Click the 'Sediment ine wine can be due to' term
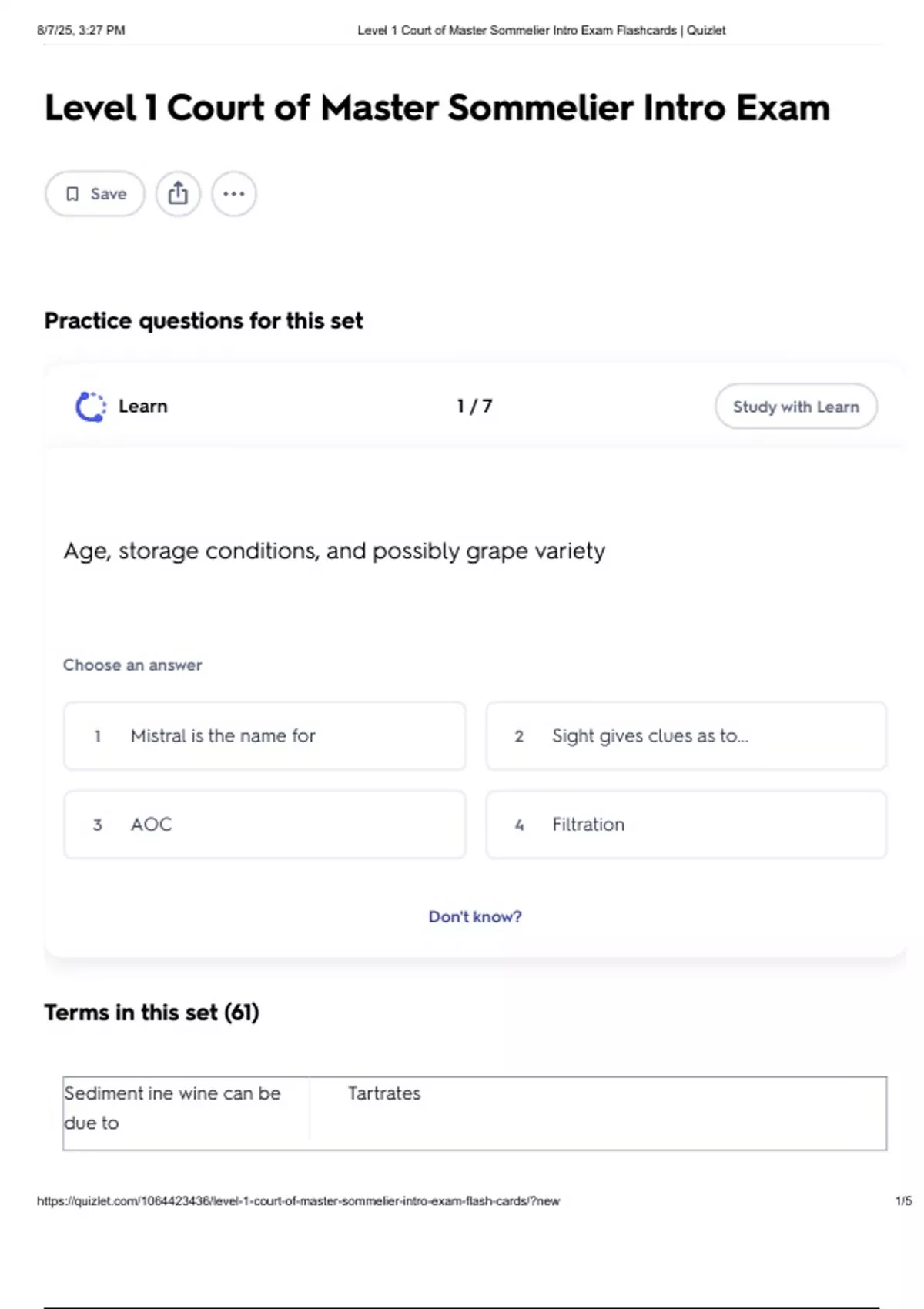924x1309 pixels. (172, 1108)
